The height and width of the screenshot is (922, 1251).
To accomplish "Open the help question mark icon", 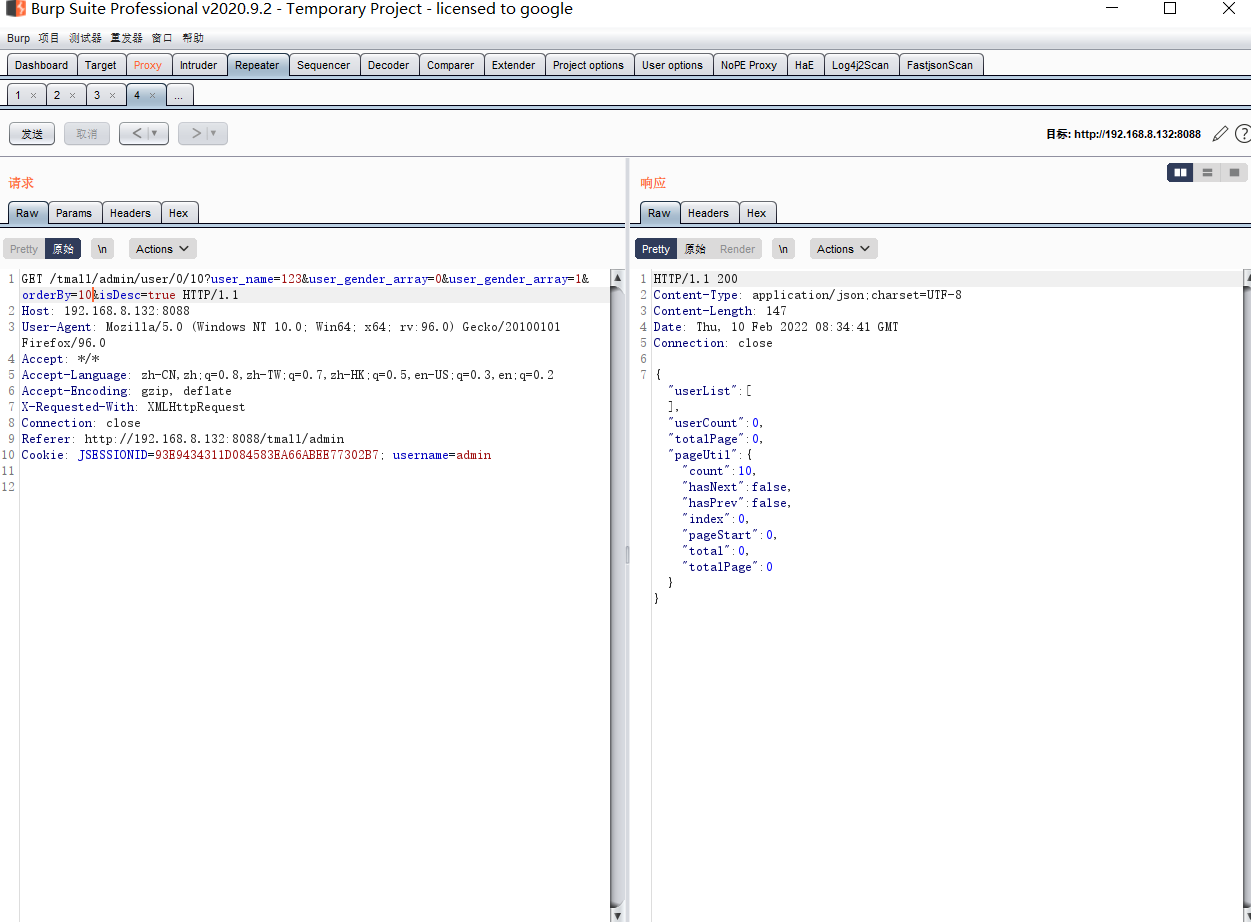I will coord(1243,133).
